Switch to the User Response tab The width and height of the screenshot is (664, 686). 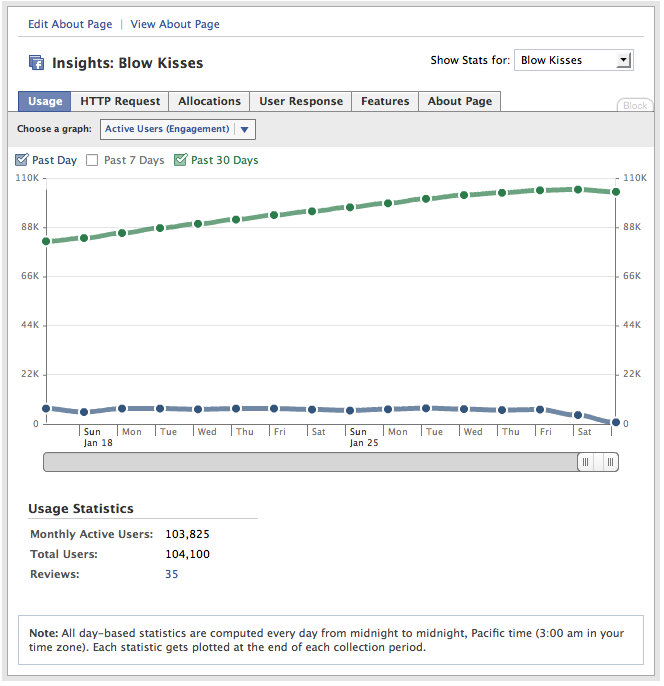[301, 101]
